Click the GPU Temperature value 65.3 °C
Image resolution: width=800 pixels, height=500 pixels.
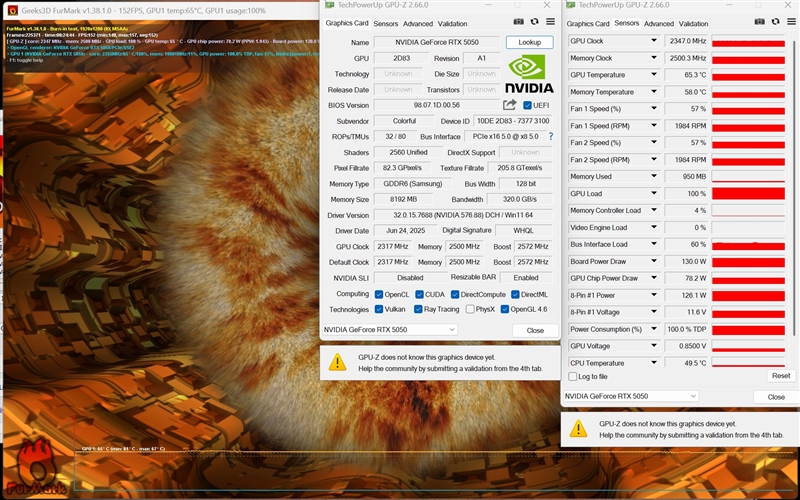coord(687,74)
